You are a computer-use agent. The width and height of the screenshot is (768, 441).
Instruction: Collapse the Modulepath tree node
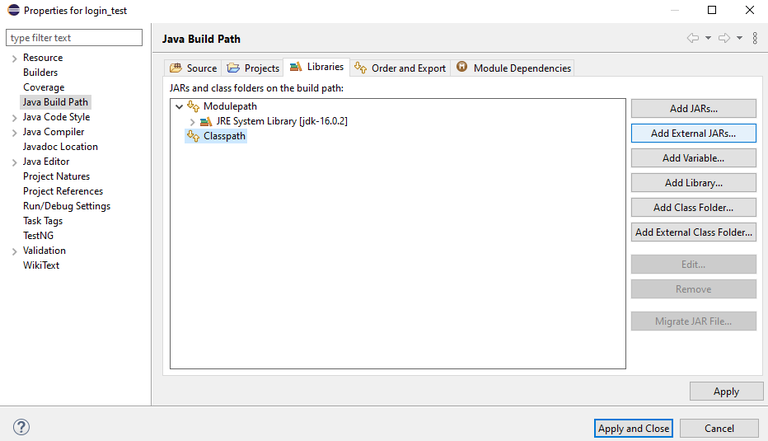pos(179,106)
